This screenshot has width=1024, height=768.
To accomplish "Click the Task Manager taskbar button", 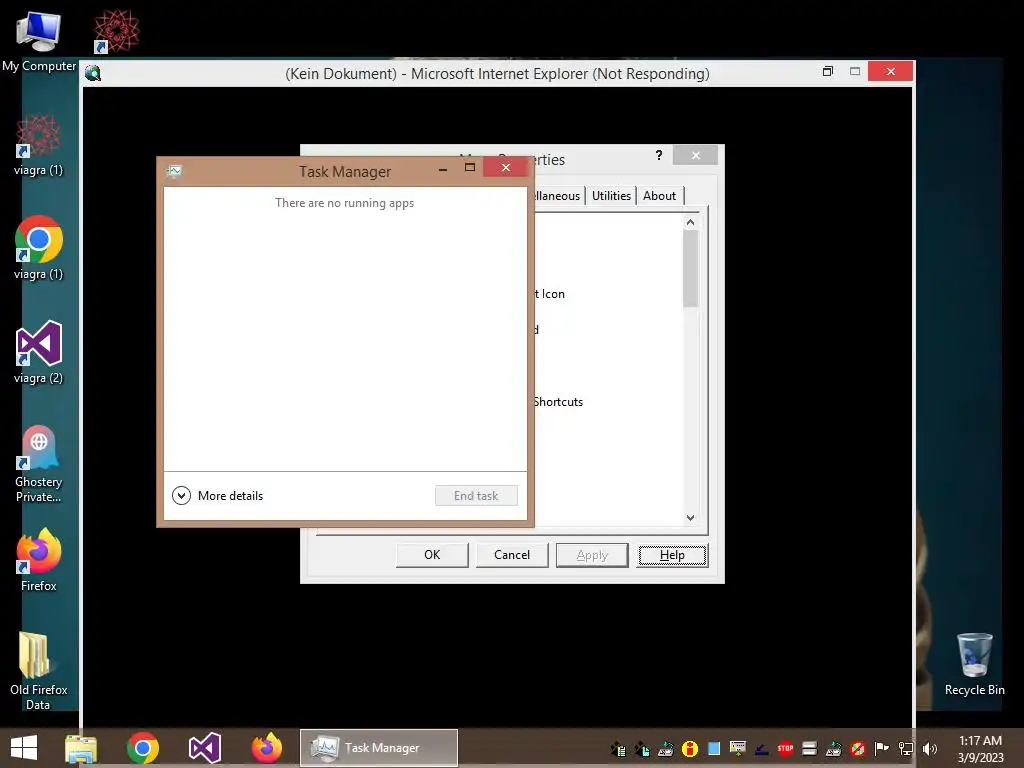I will (x=379, y=748).
